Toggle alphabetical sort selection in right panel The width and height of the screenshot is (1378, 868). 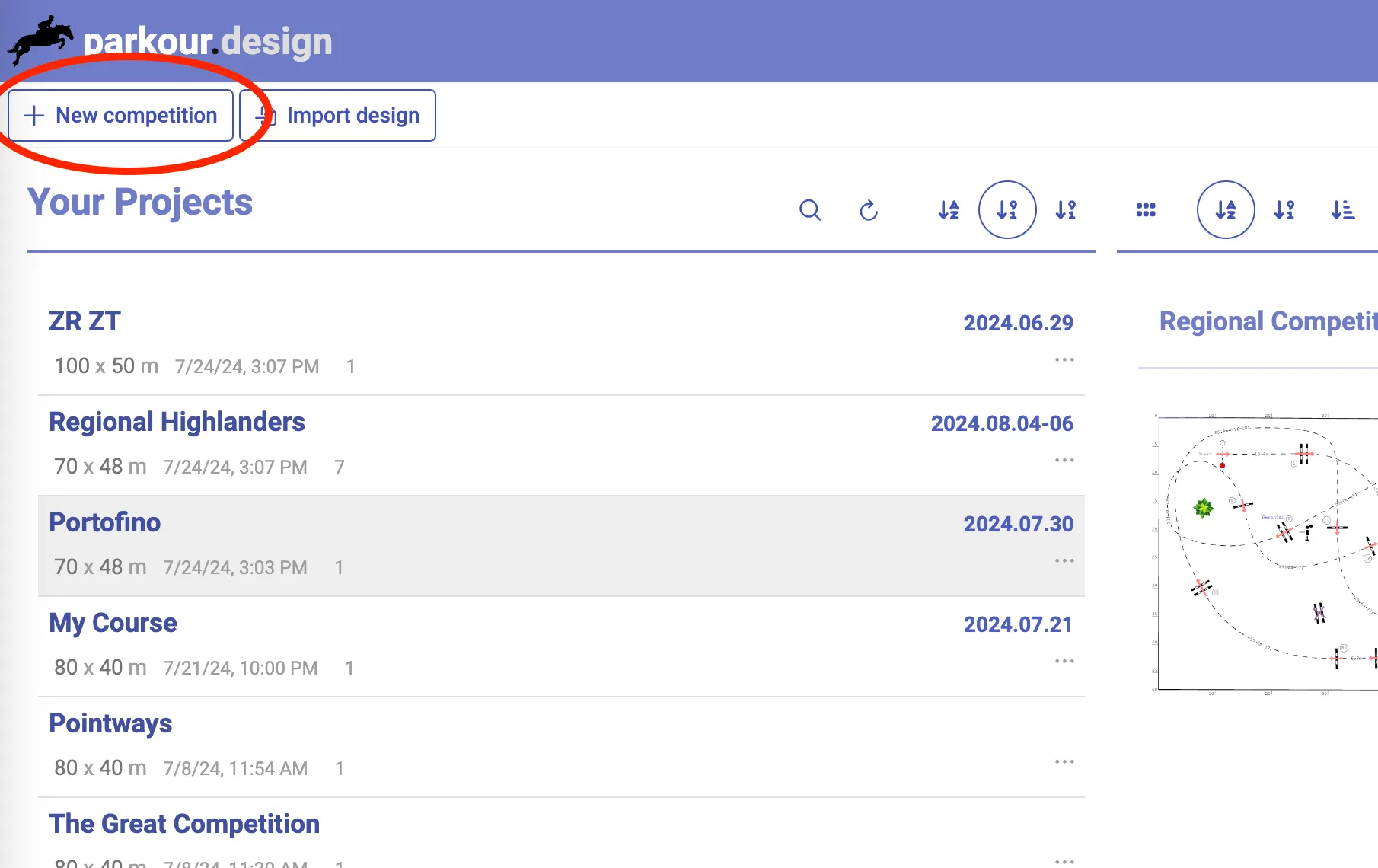[x=1225, y=210]
